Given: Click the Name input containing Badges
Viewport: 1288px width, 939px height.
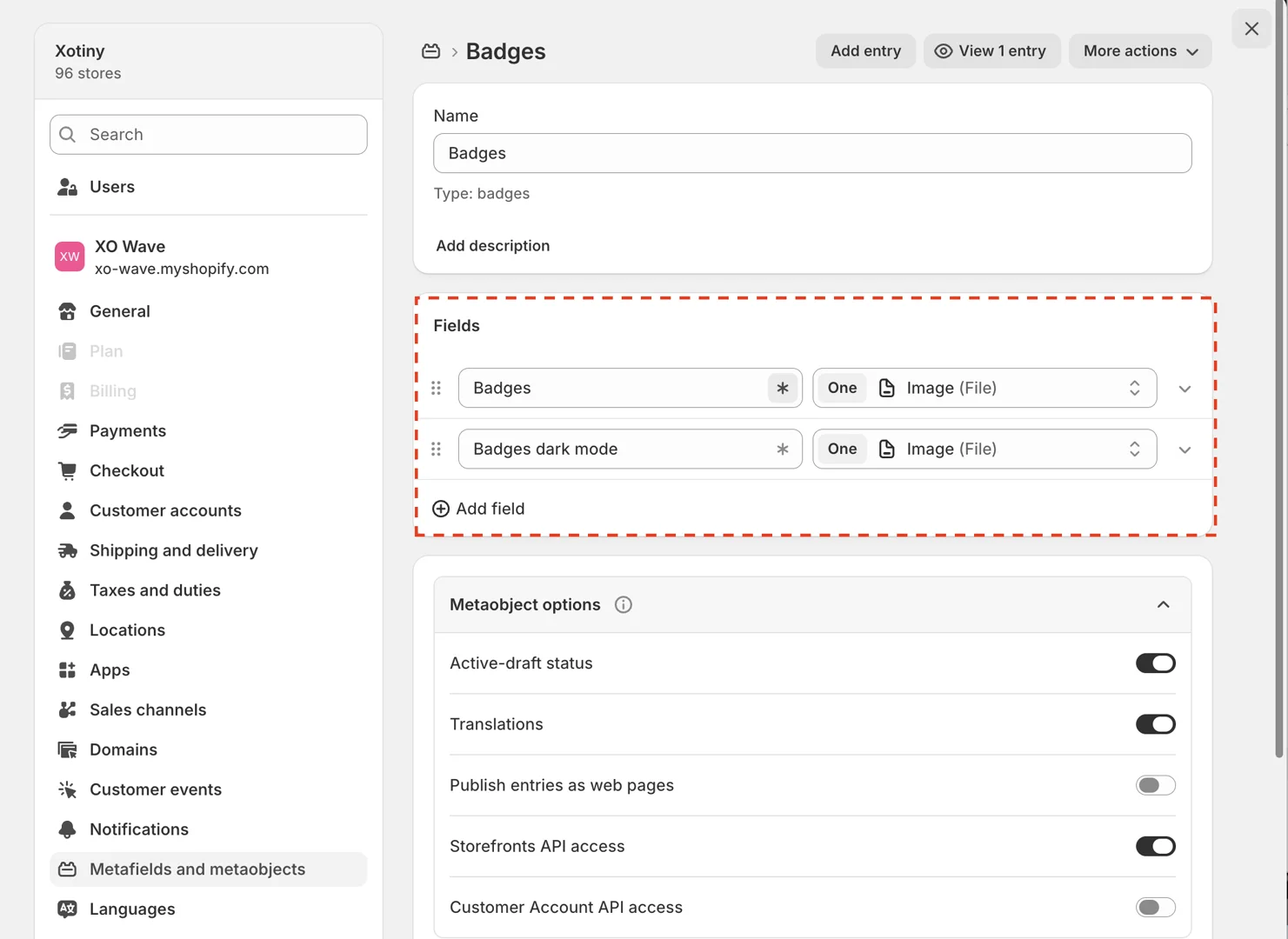Looking at the screenshot, I should click(x=812, y=153).
